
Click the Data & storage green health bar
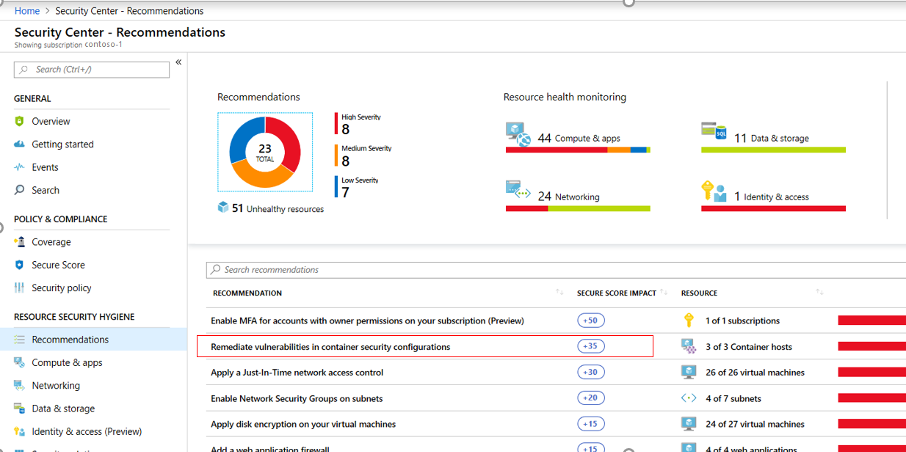tap(774, 150)
